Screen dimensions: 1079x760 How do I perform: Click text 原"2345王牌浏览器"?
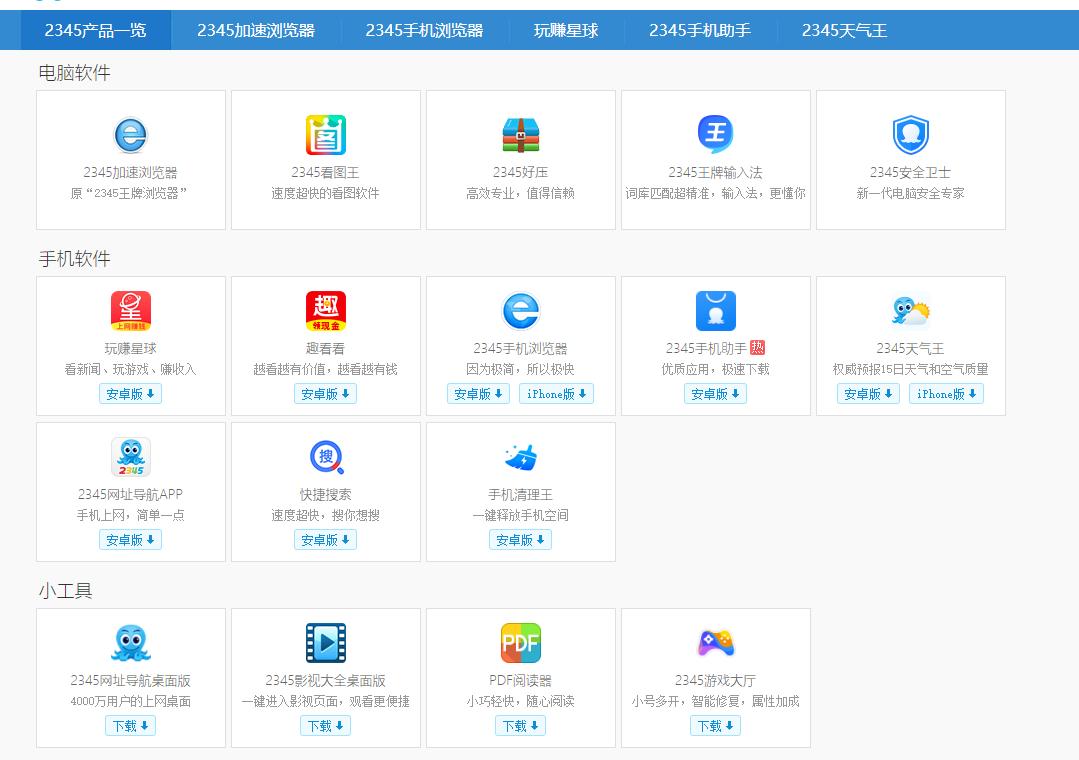point(129,193)
